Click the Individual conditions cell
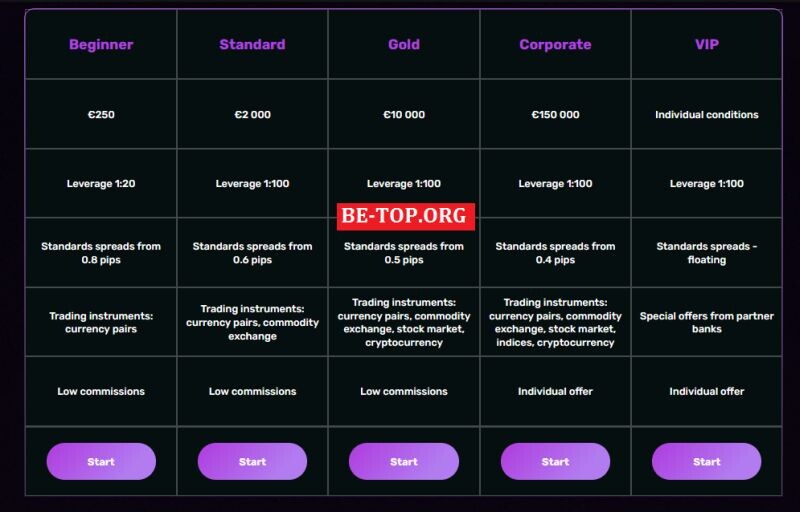This screenshot has width=800, height=512. (x=707, y=114)
